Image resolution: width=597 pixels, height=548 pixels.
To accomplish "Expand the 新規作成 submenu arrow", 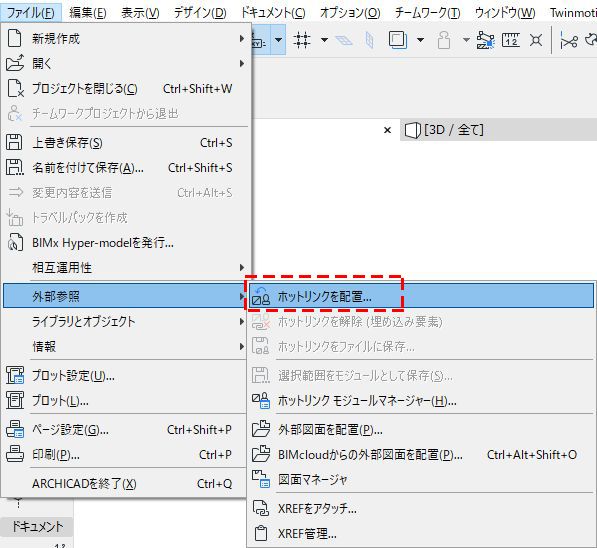I will (242, 38).
